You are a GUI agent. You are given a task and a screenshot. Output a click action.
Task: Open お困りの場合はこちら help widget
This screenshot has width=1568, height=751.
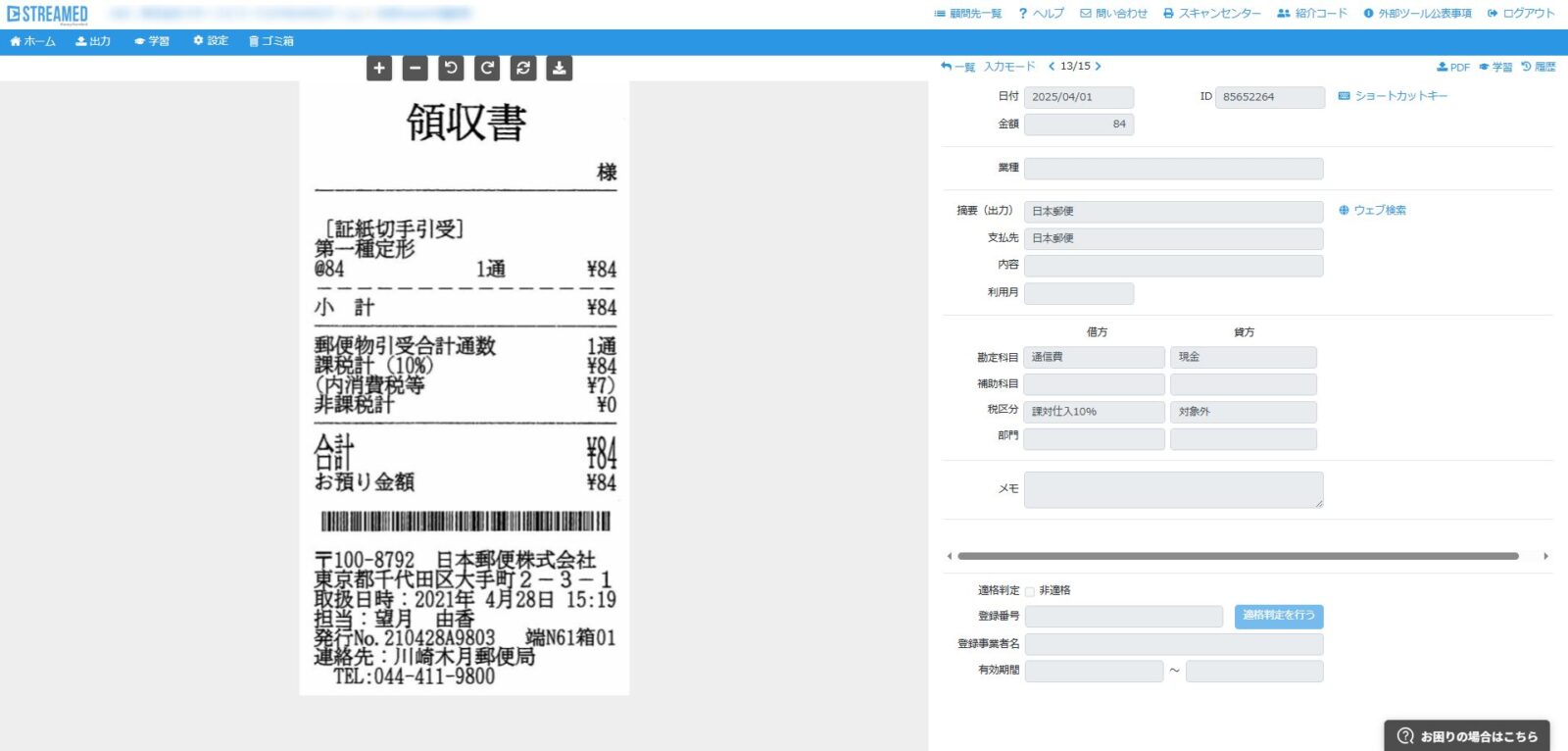tap(1467, 736)
